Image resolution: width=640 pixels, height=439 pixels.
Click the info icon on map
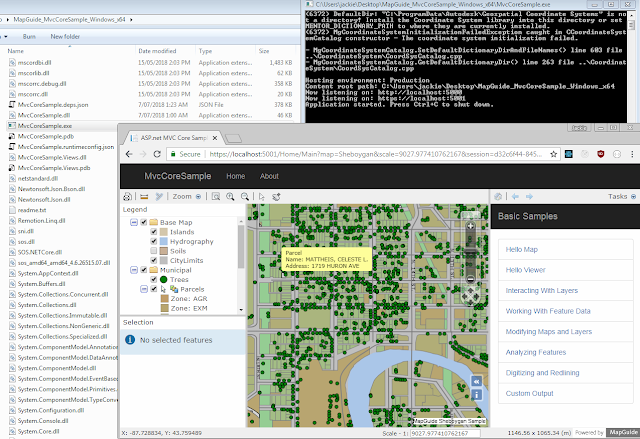click(476, 395)
